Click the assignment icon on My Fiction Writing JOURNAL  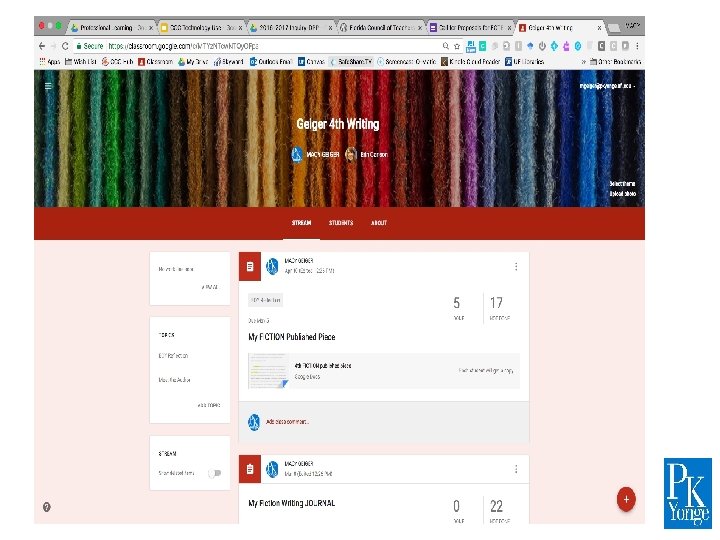click(x=250, y=469)
